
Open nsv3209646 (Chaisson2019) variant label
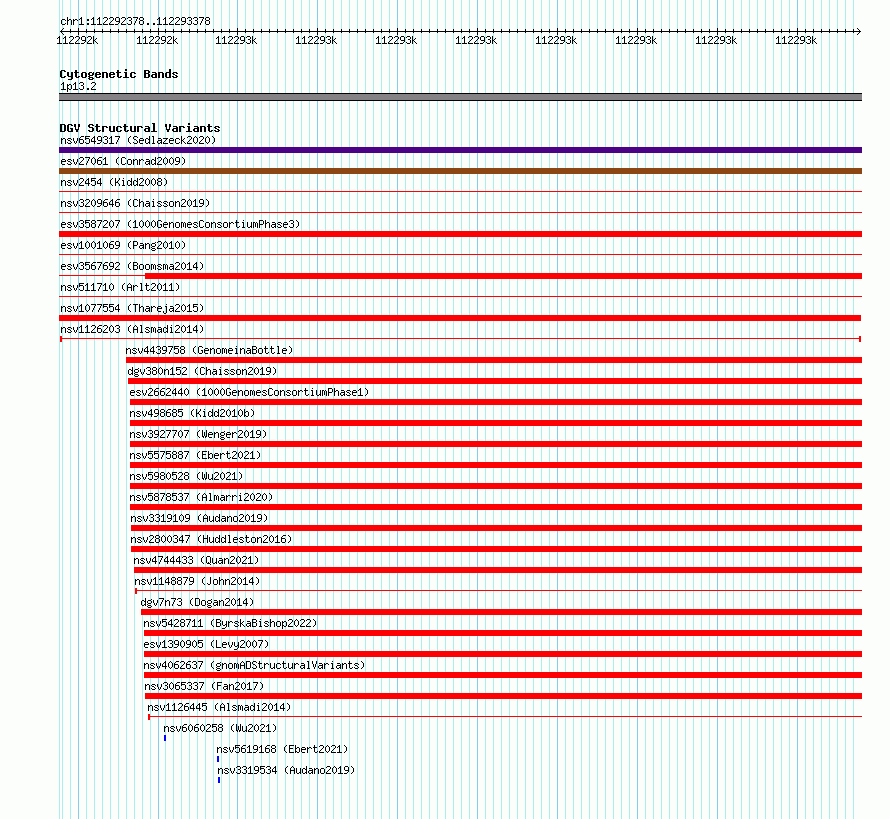coord(135,203)
